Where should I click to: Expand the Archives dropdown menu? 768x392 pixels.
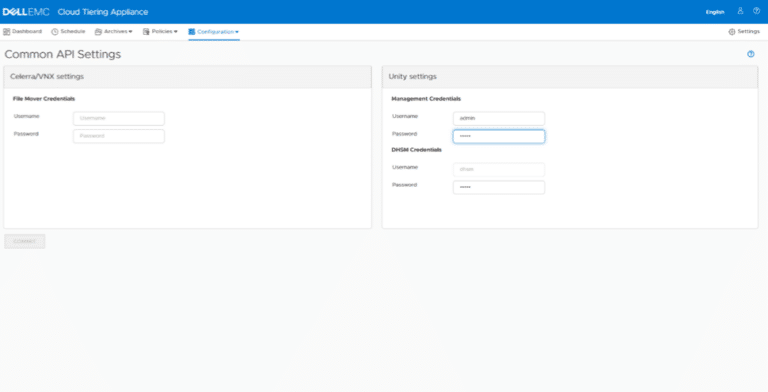tap(114, 31)
